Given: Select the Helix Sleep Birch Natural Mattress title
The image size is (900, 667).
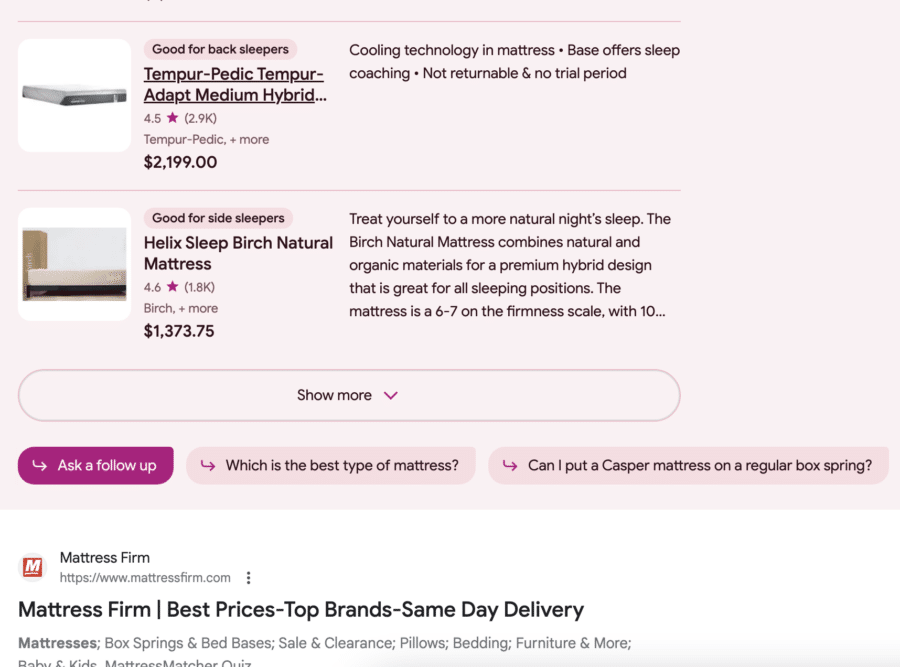Looking at the screenshot, I should coord(238,253).
